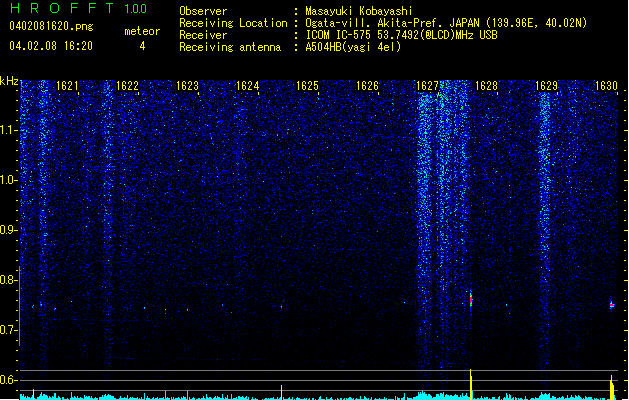Click the 0.7 kHz axis label

pyautogui.click(x=9, y=330)
